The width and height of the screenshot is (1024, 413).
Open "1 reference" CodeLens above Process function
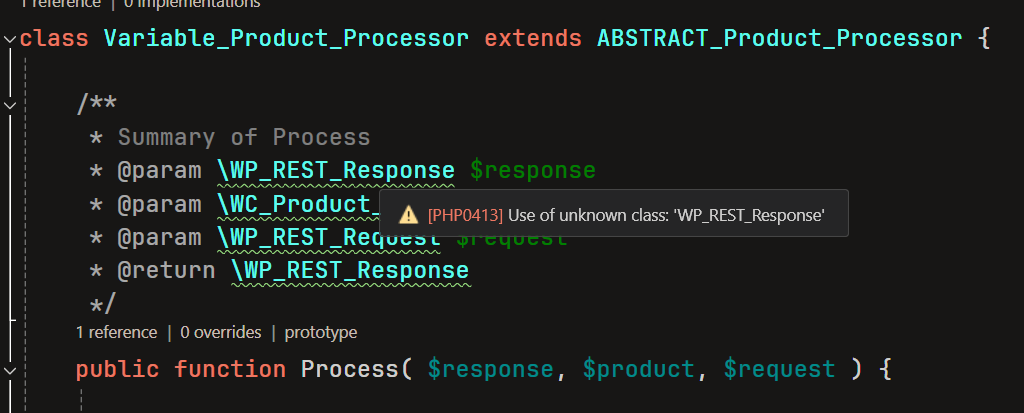pyautogui.click(x=116, y=332)
